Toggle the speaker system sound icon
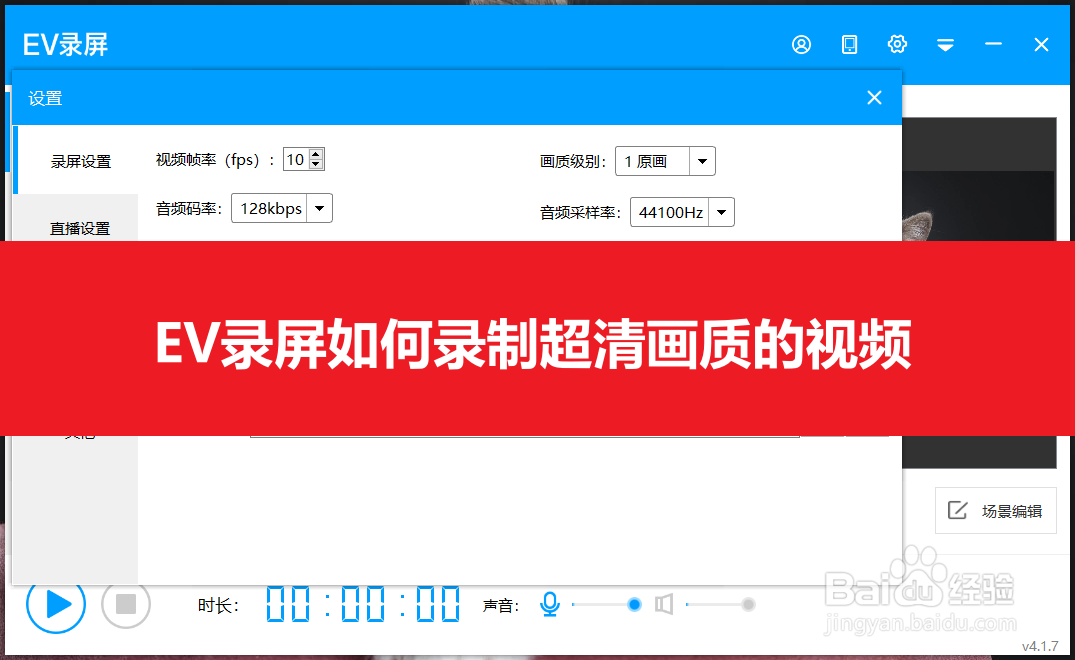The height and width of the screenshot is (660, 1075). click(664, 604)
